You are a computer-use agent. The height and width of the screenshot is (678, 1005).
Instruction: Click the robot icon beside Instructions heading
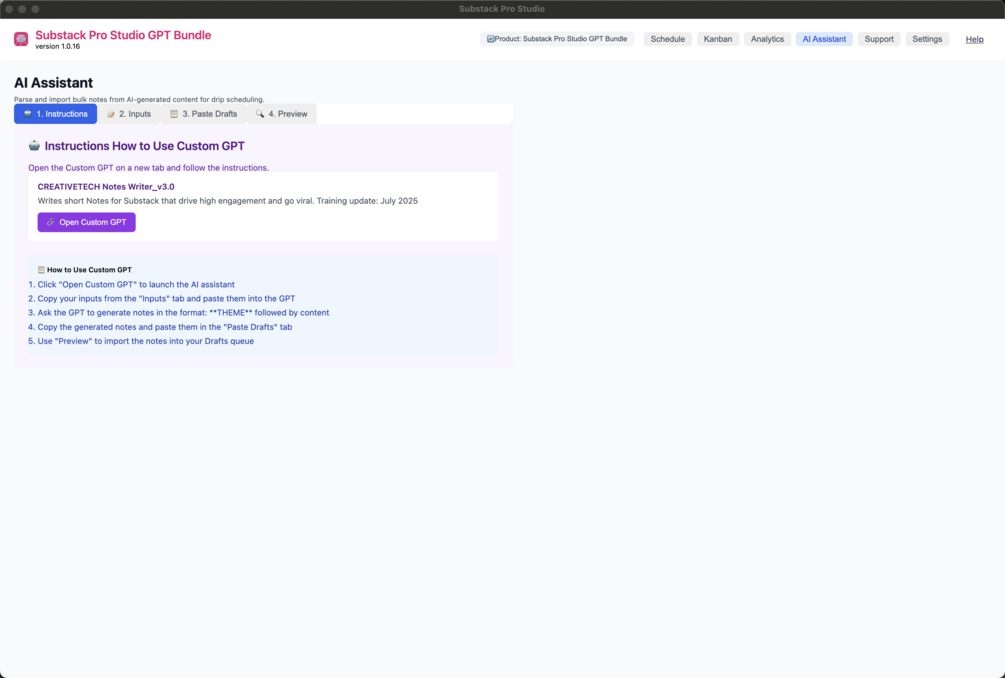(34, 145)
